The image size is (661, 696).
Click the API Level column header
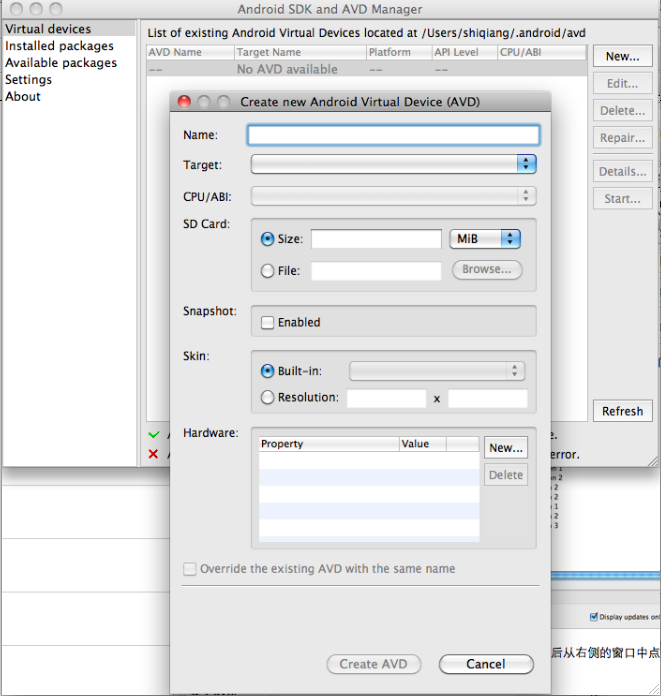point(464,52)
